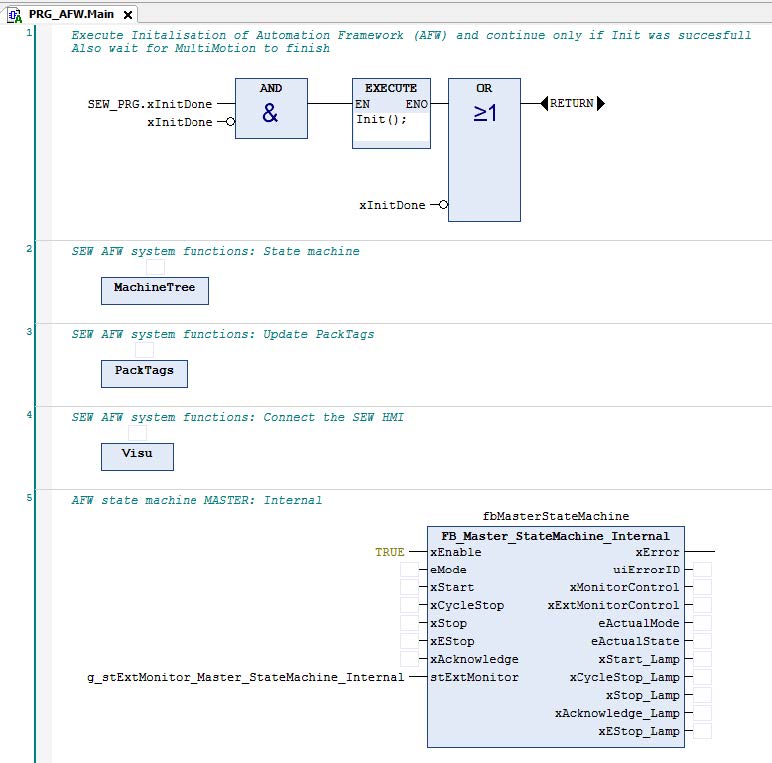The width and height of the screenshot is (772, 763).
Task: Click the program icon on PRG_AFW.Main tab
Action: click(x=15, y=15)
